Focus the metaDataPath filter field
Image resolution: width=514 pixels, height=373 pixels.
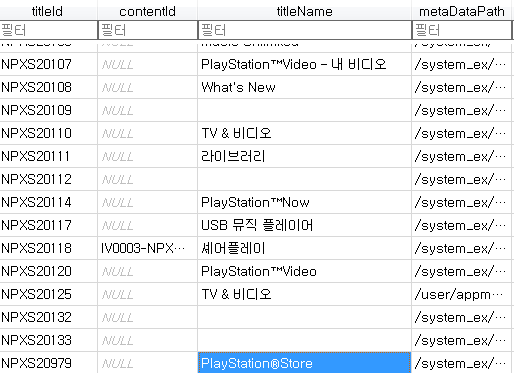point(462,30)
